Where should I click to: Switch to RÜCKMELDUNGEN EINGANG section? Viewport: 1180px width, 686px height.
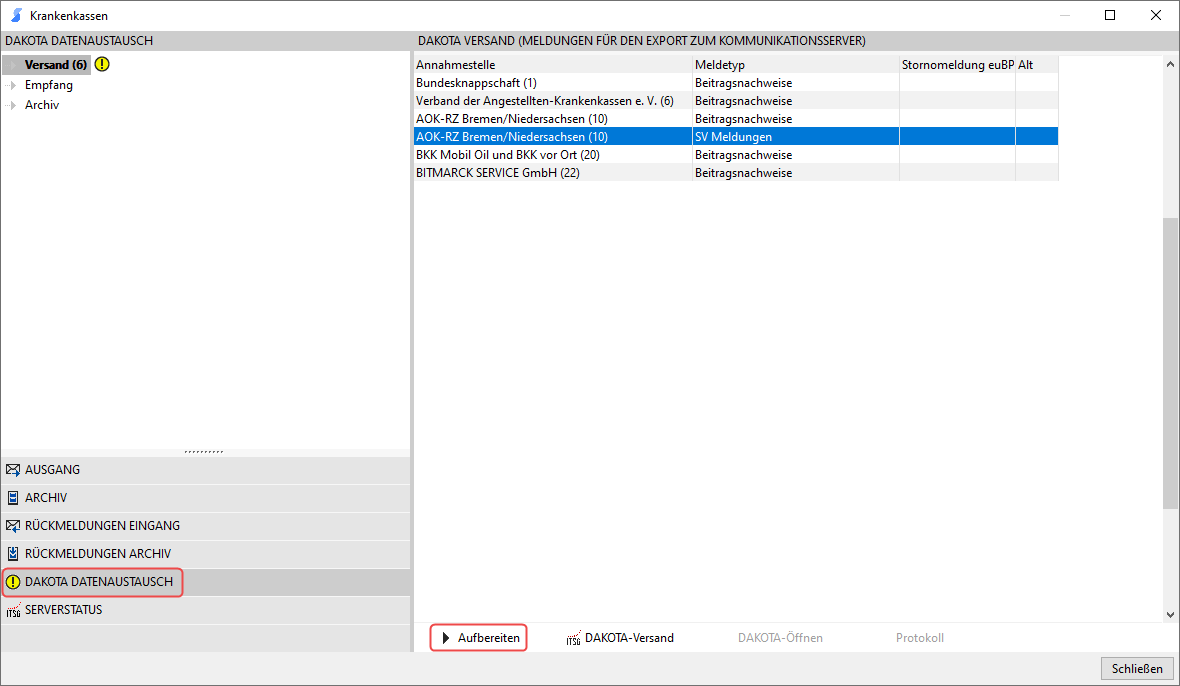tap(205, 526)
